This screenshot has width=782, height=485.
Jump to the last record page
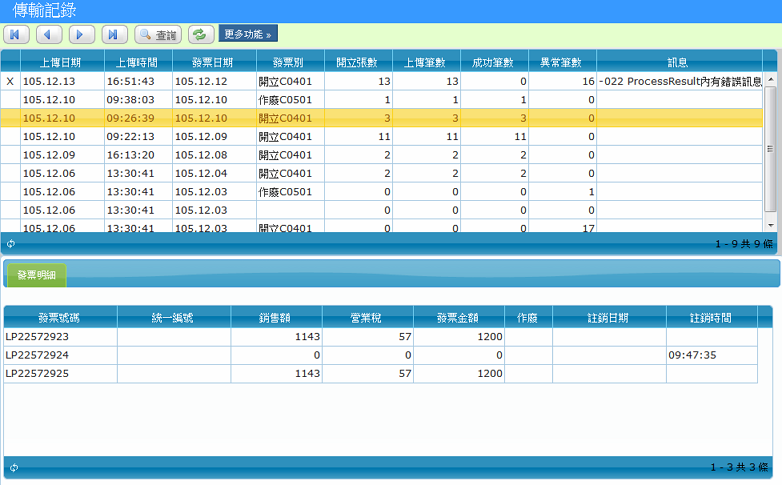(115, 35)
